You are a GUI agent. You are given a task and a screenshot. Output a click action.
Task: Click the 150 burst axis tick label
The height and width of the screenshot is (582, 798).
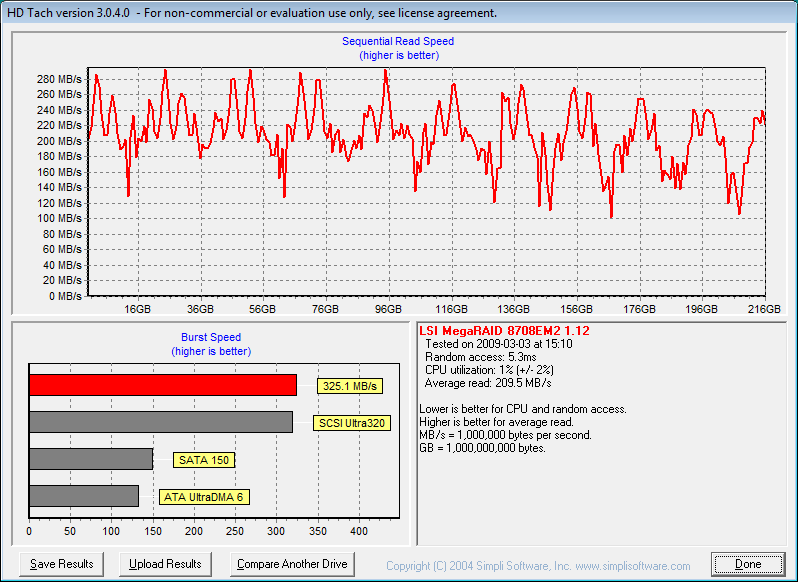point(153,531)
